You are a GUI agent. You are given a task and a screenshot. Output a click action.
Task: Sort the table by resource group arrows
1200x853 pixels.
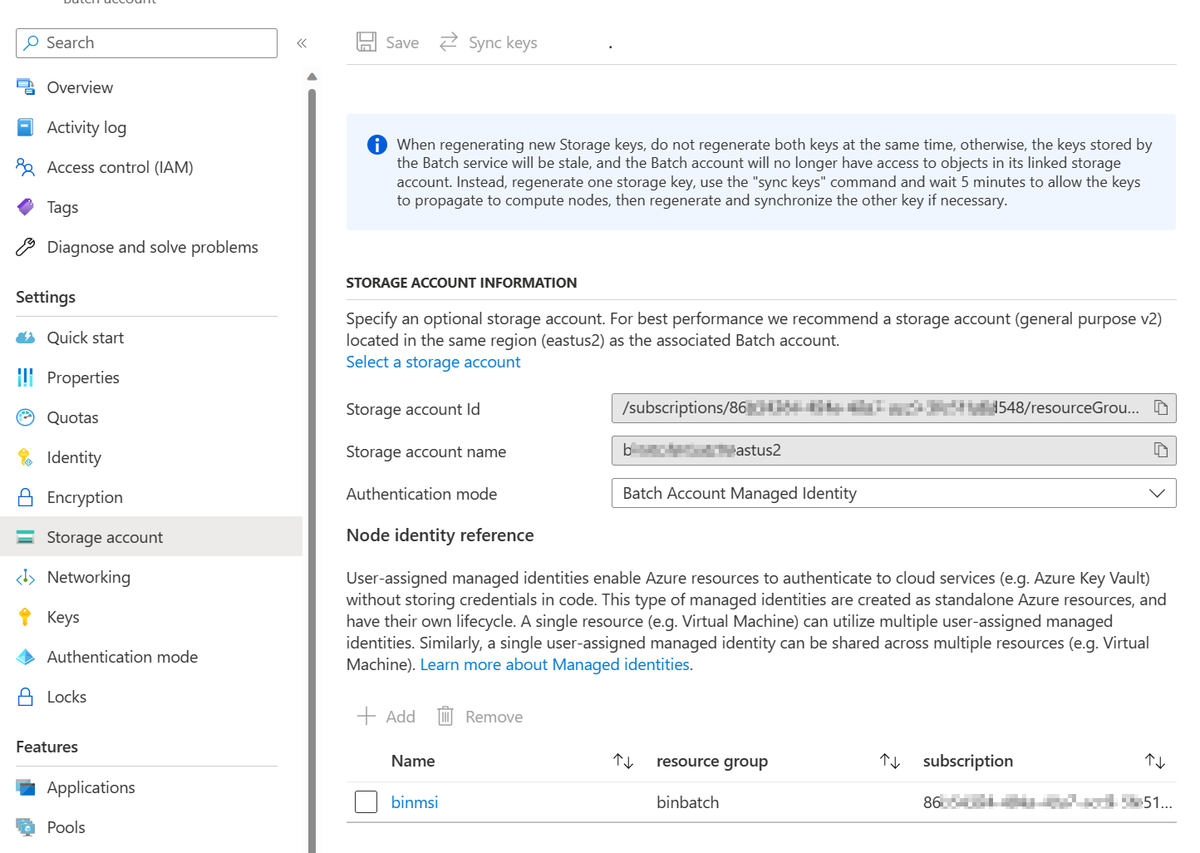point(890,761)
